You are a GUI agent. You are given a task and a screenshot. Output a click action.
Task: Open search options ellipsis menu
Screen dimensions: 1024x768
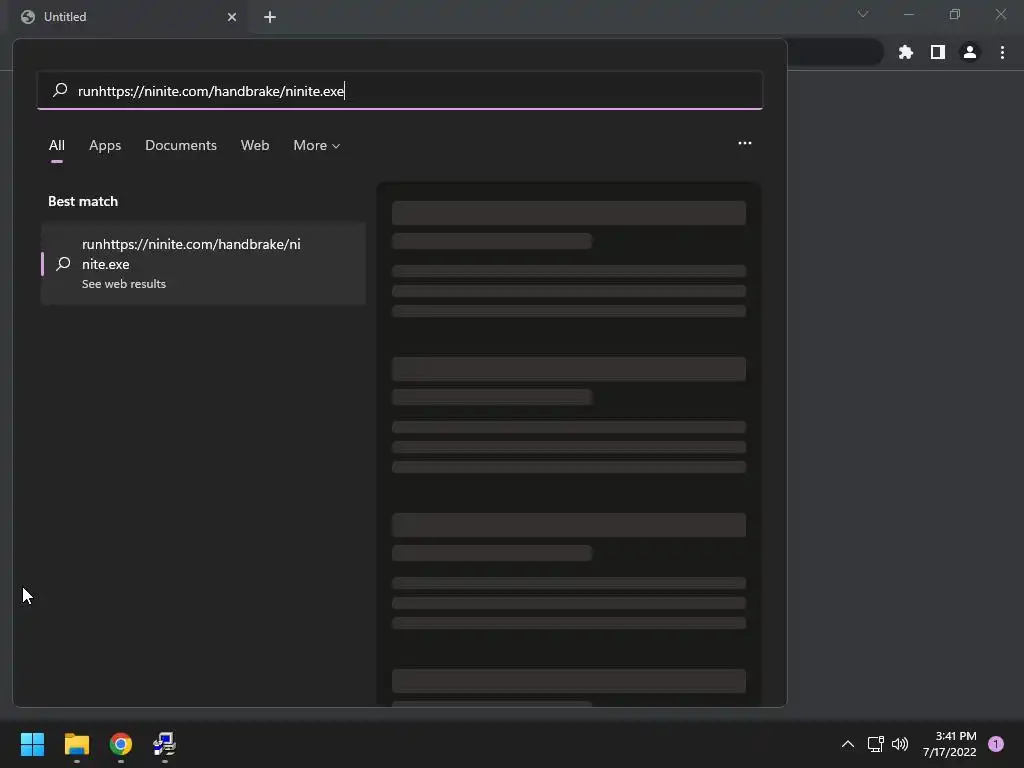pyautogui.click(x=744, y=143)
